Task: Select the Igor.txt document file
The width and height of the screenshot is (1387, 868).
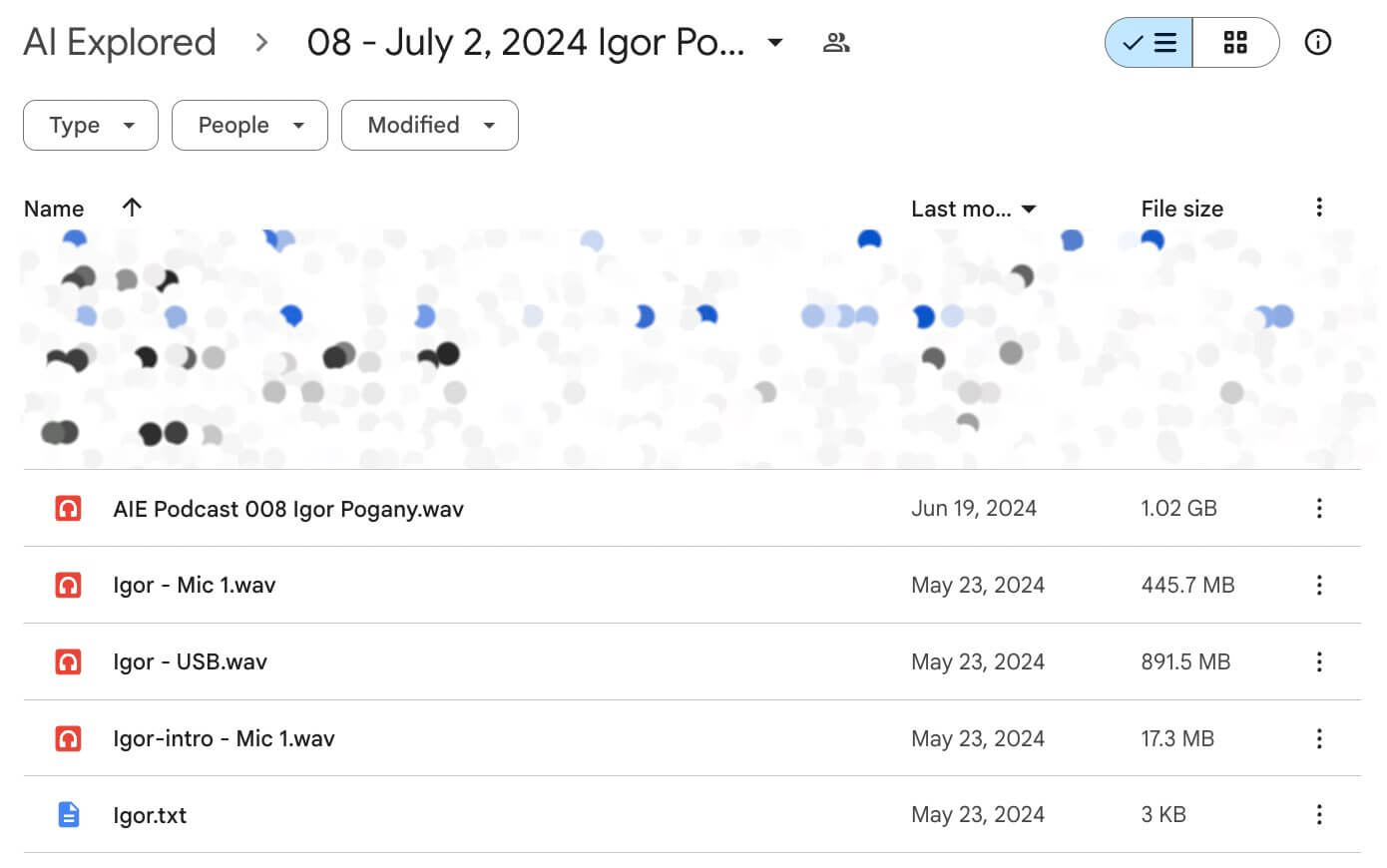Action: click(150, 815)
